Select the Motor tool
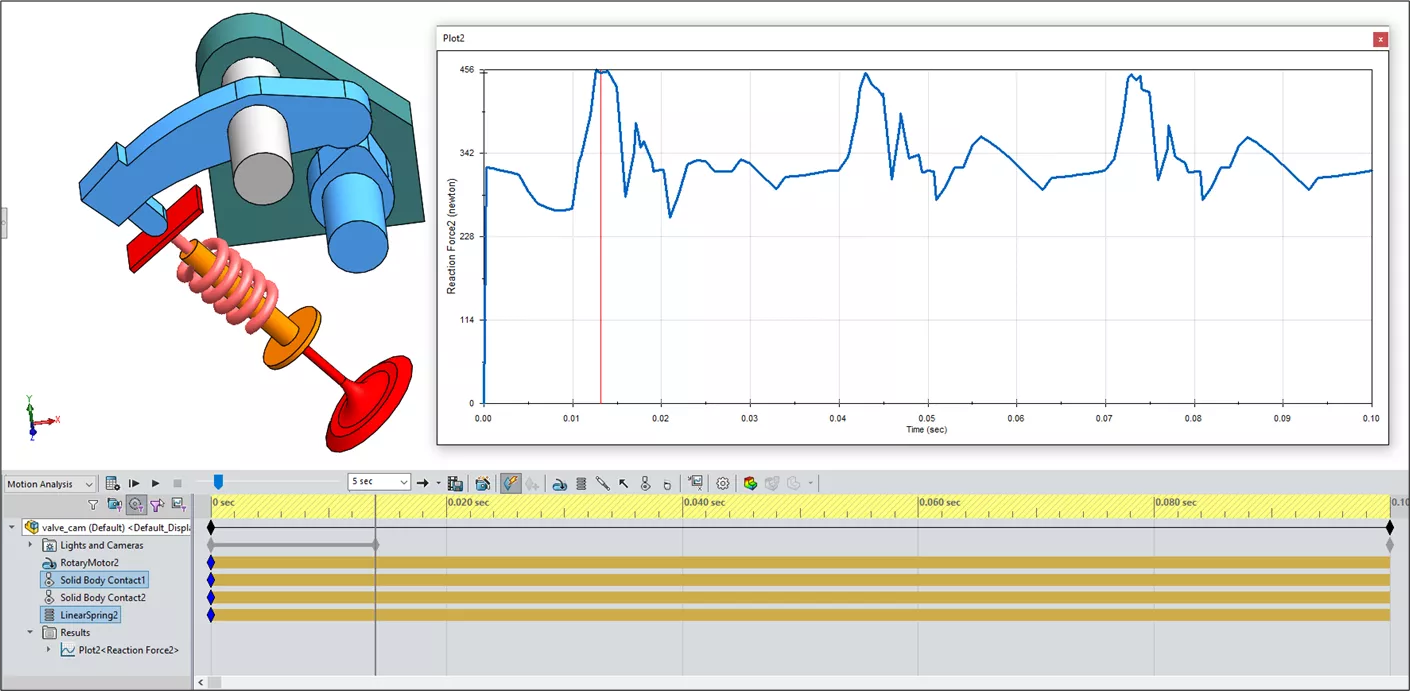The width and height of the screenshot is (1410, 691). click(560, 483)
